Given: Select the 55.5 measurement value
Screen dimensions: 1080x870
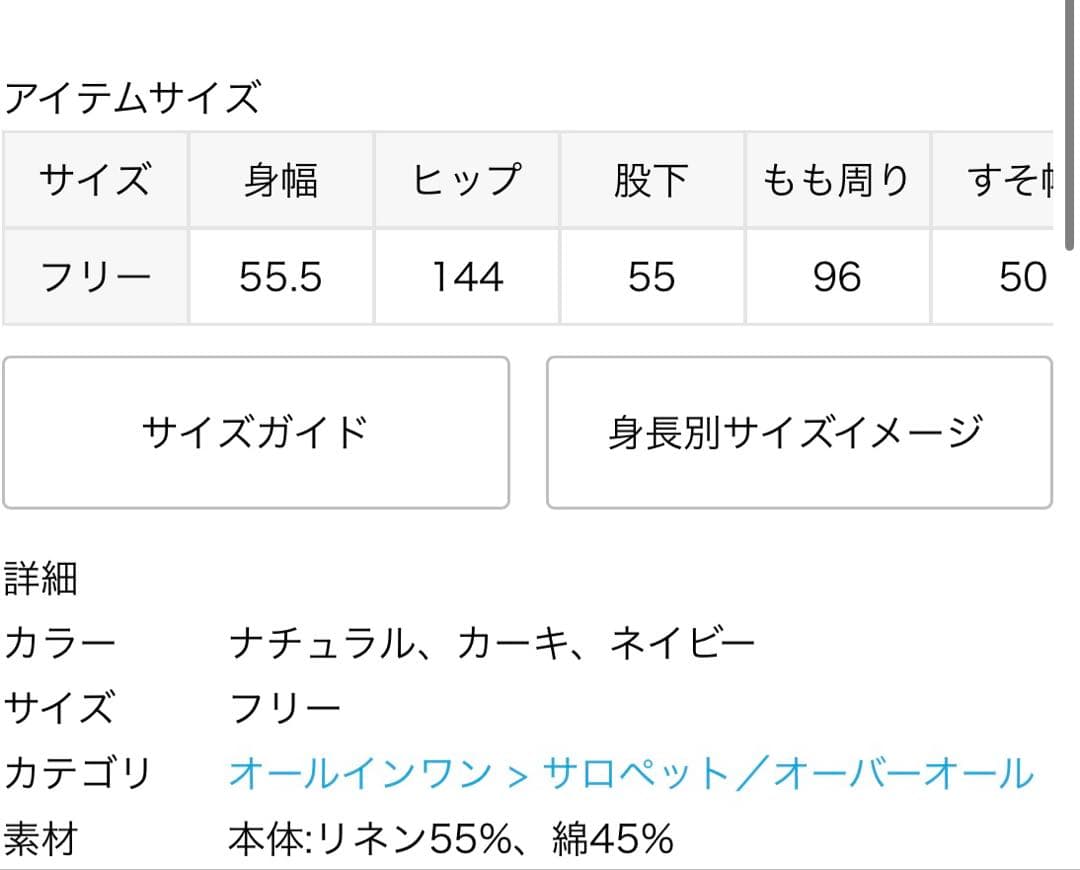Looking at the screenshot, I should (x=280, y=277).
